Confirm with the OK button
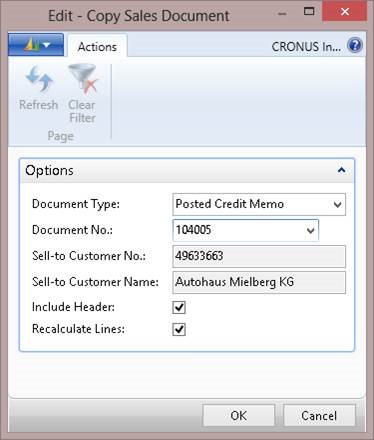374x440 pixels. (239, 416)
